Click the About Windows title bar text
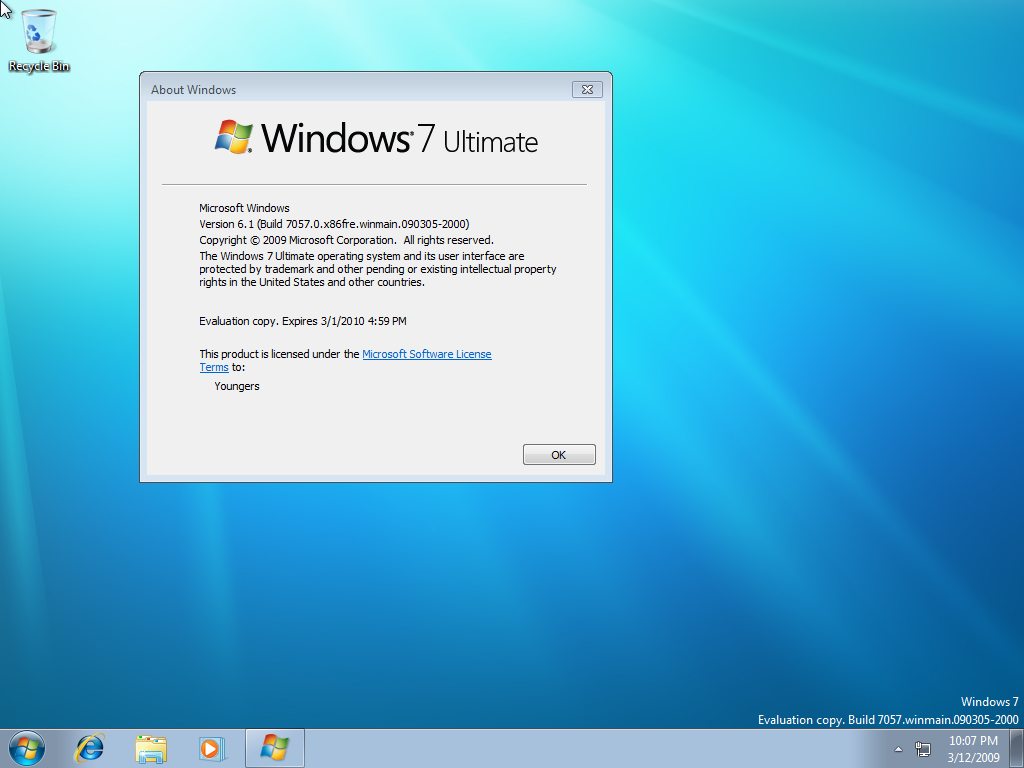This screenshot has height=768, width=1024. click(193, 89)
